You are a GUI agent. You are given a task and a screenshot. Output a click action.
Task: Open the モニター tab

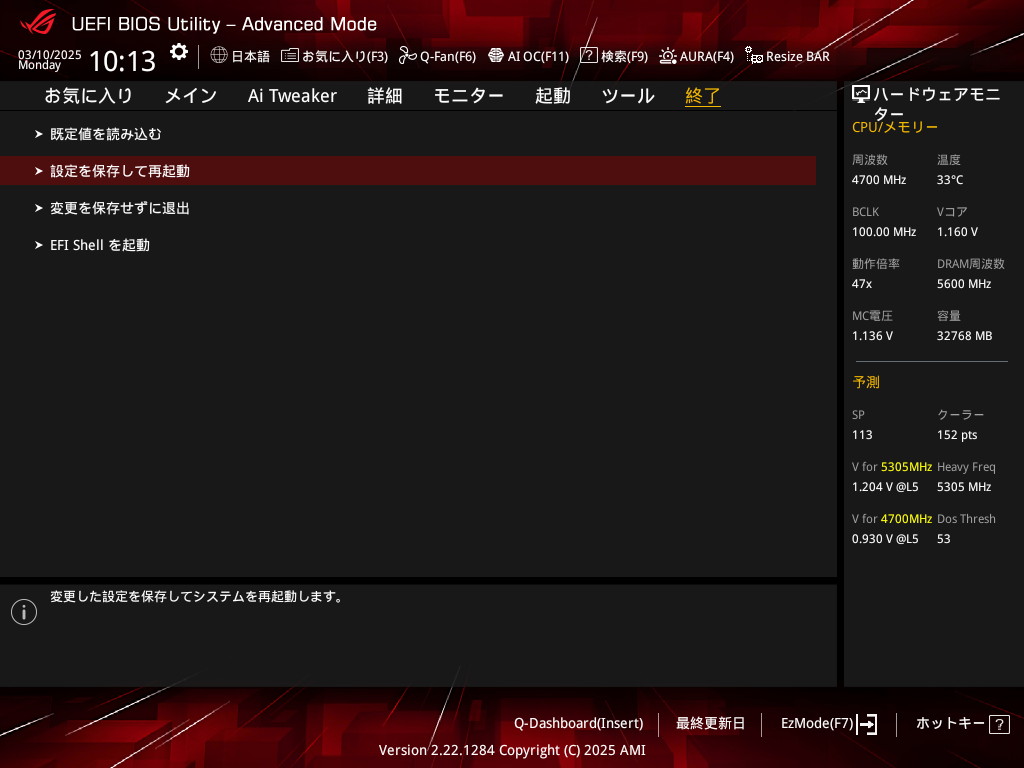(x=468, y=96)
